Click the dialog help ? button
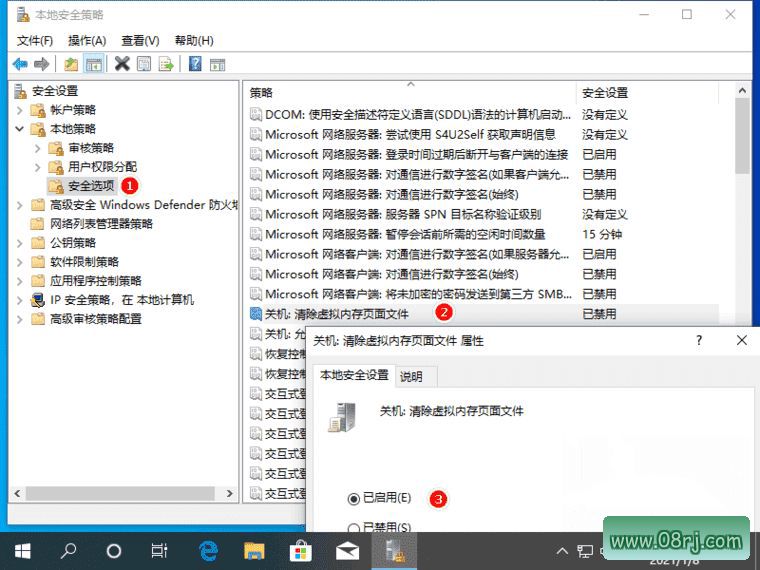This screenshot has height=570, width=760. pyautogui.click(x=699, y=340)
